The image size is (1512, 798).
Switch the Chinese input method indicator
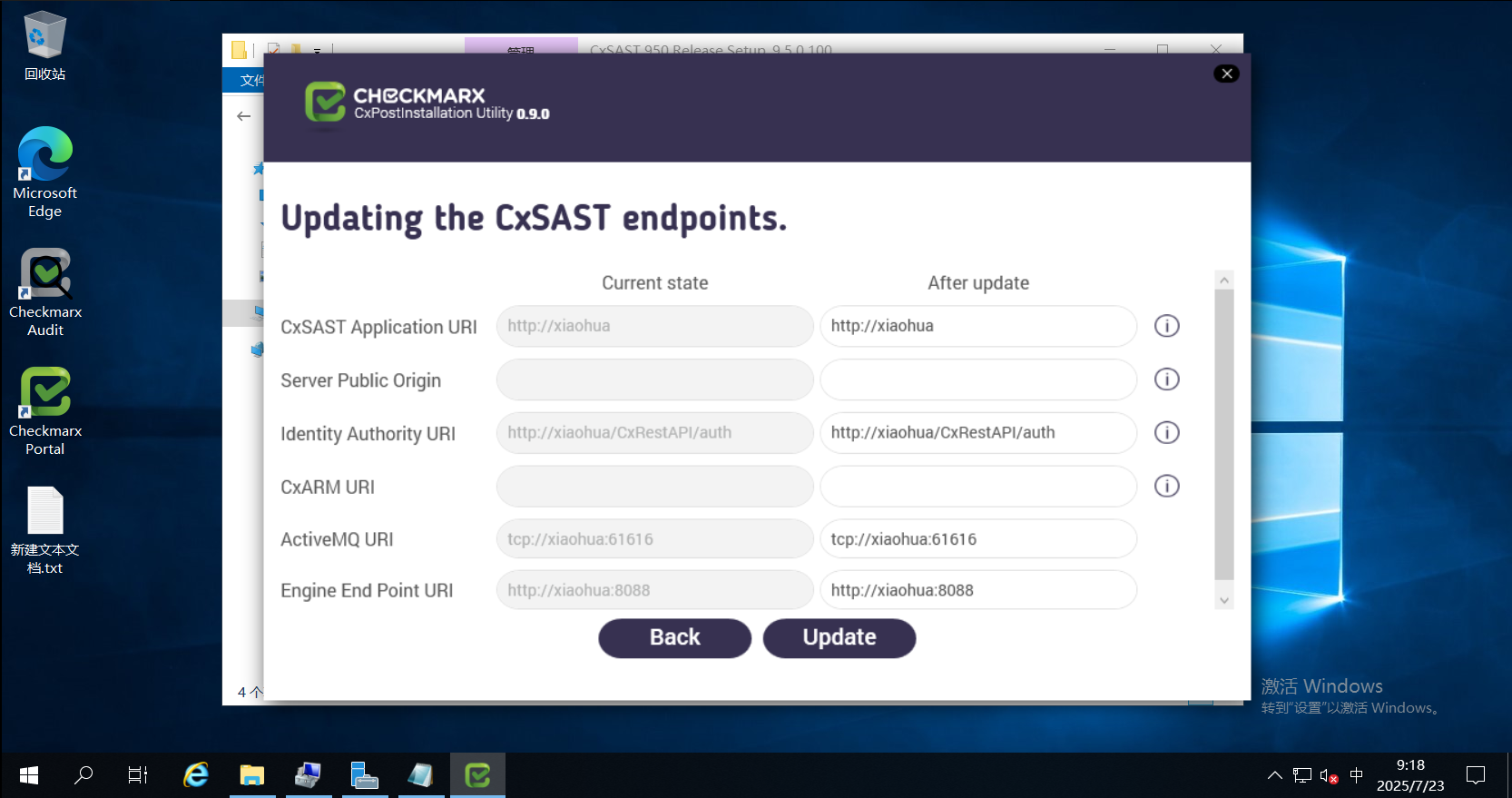click(1357, 775)
